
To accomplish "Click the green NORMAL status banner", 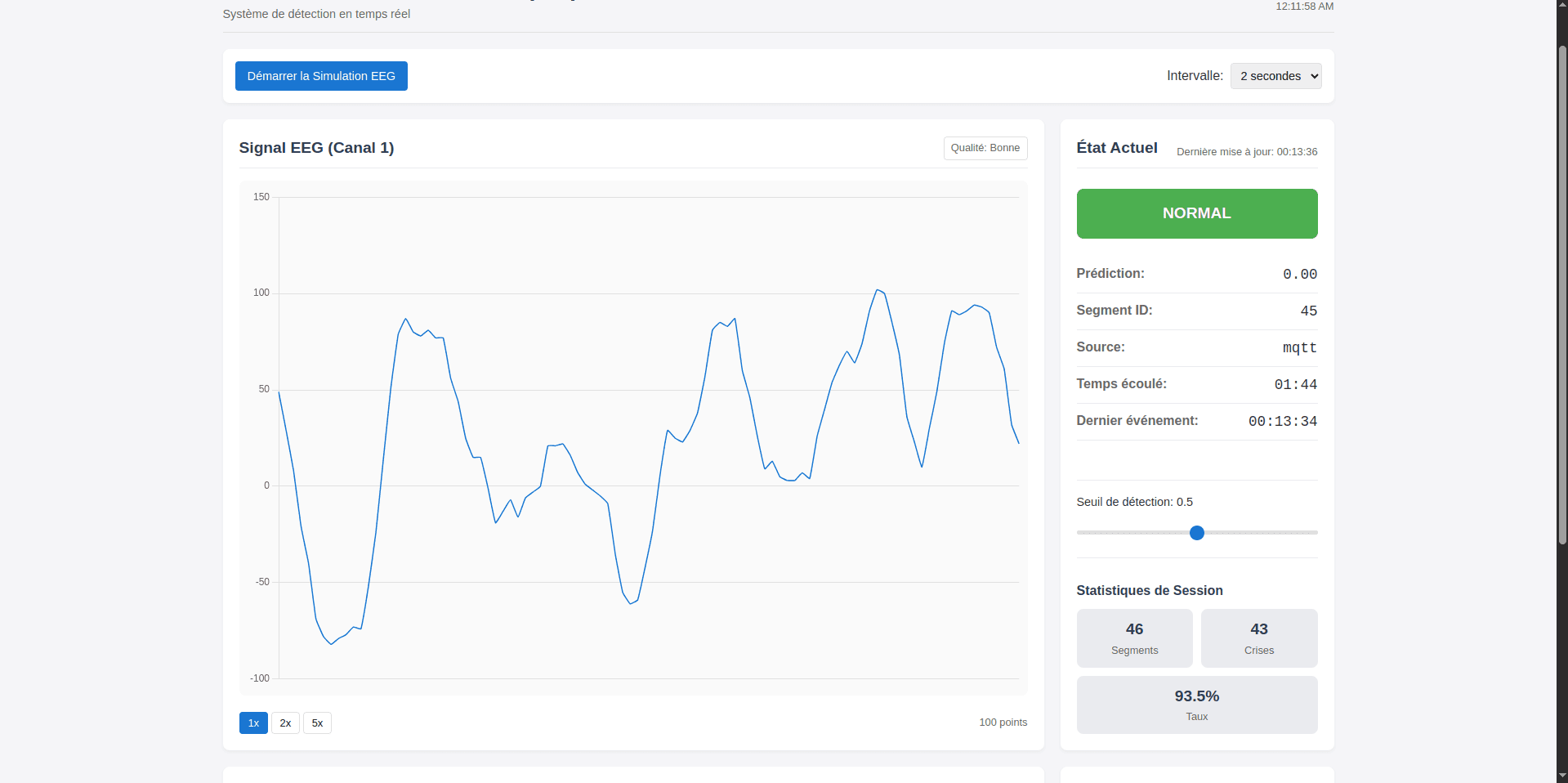I will coord(1196,213).
